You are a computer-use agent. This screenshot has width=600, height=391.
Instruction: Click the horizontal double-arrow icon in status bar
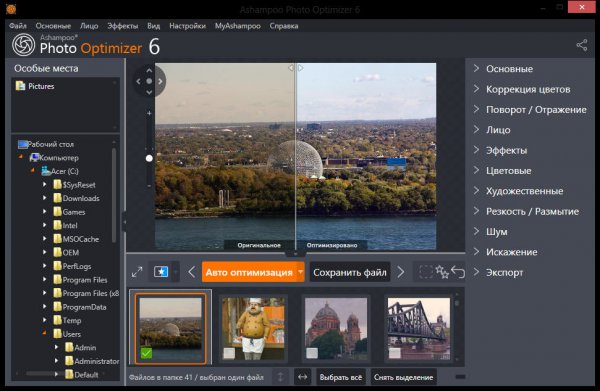point(302,377)
